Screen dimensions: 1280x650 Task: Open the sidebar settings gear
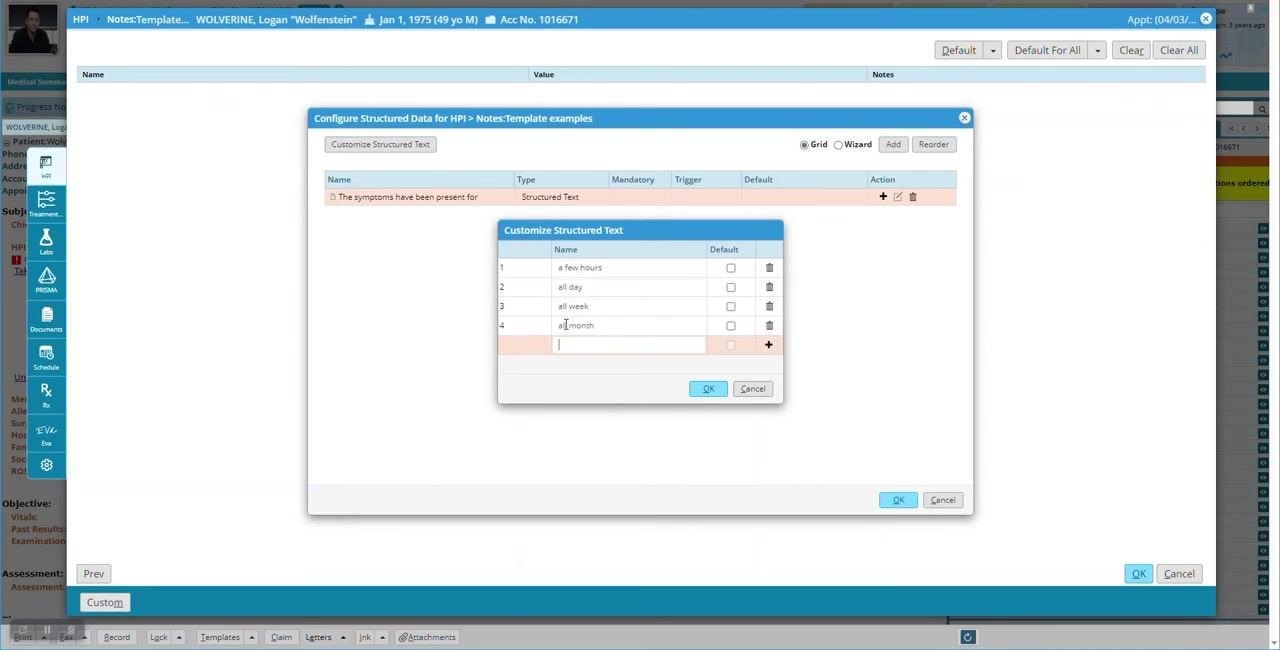(46, 465)
